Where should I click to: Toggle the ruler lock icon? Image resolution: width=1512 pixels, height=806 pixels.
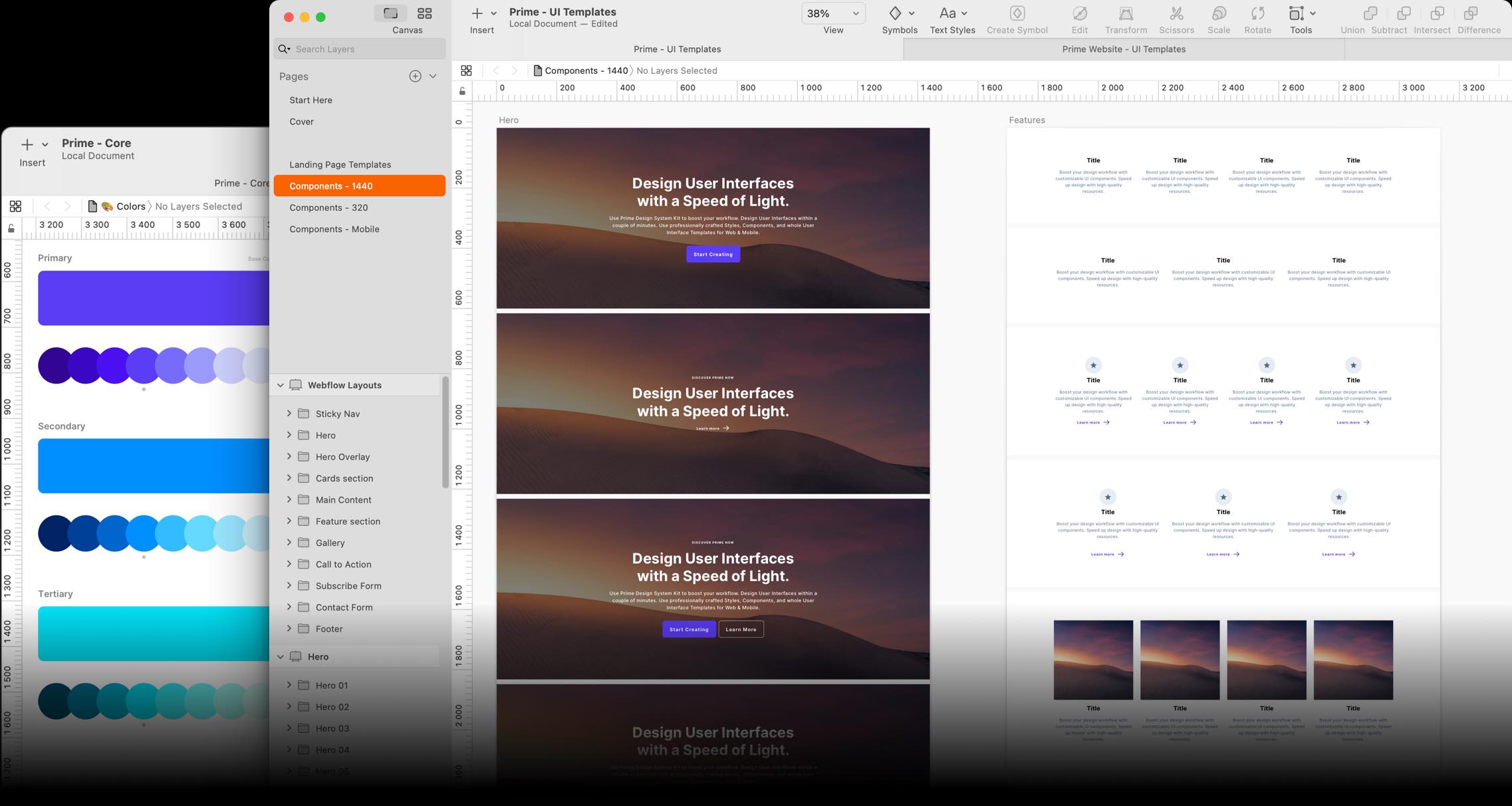(x=462, y=91)
